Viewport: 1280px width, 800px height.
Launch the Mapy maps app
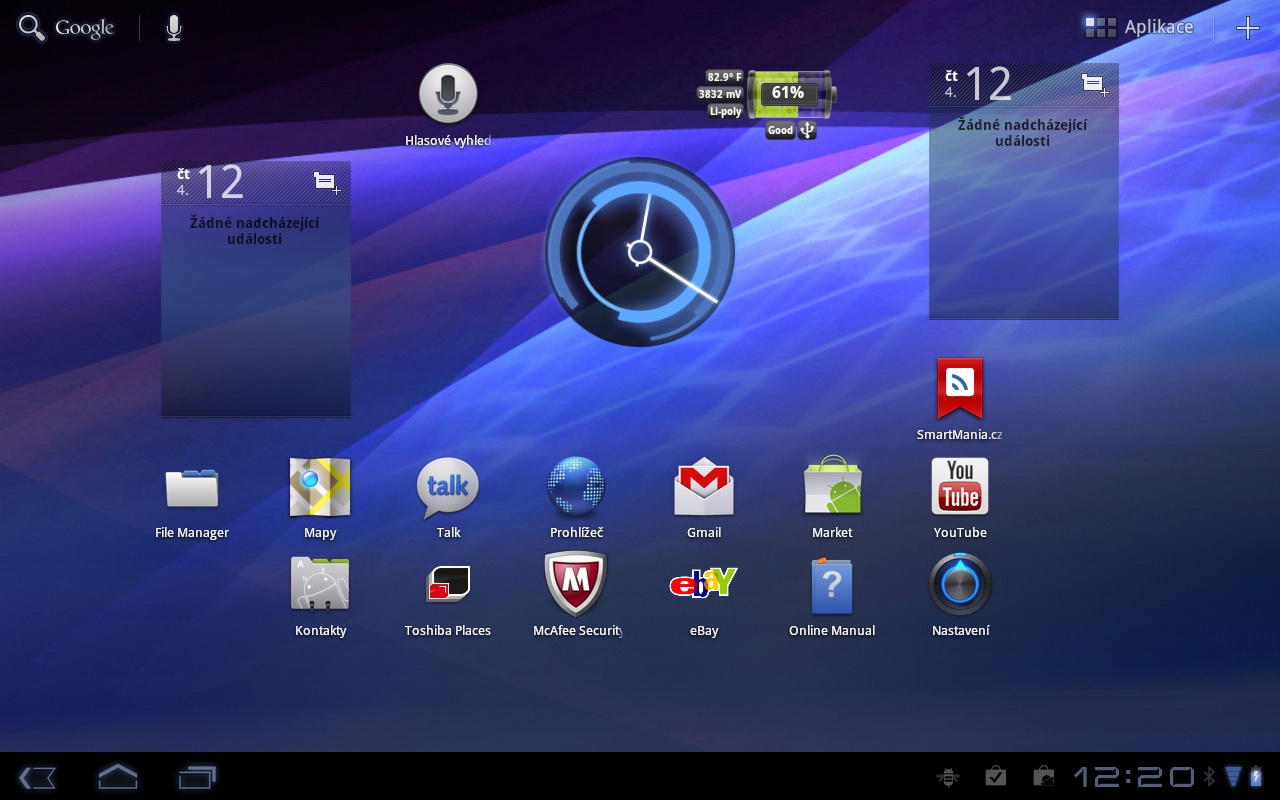(320, 499)
